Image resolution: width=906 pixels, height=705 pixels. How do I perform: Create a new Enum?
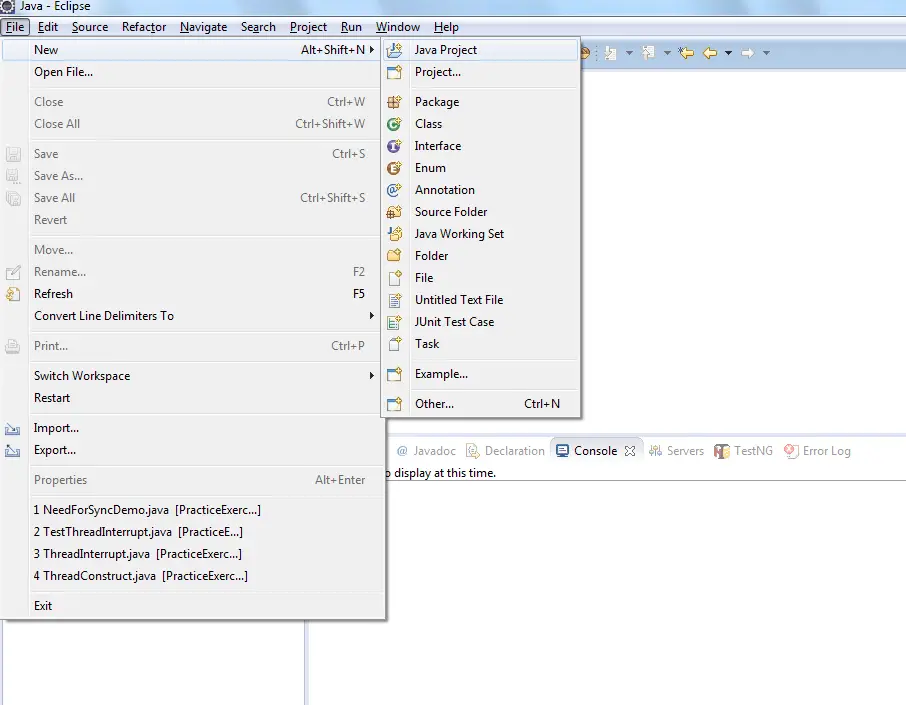pyautogui.click(x=428, y=167)
